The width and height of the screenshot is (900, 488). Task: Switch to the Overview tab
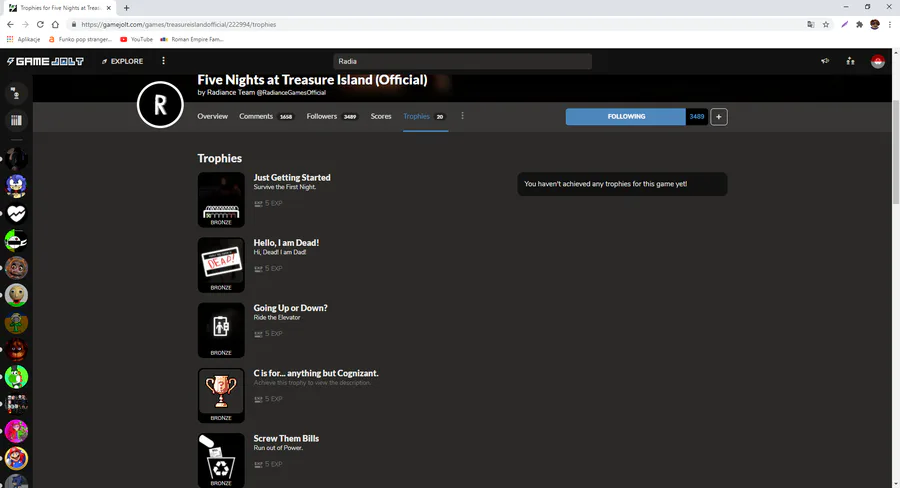212,116
